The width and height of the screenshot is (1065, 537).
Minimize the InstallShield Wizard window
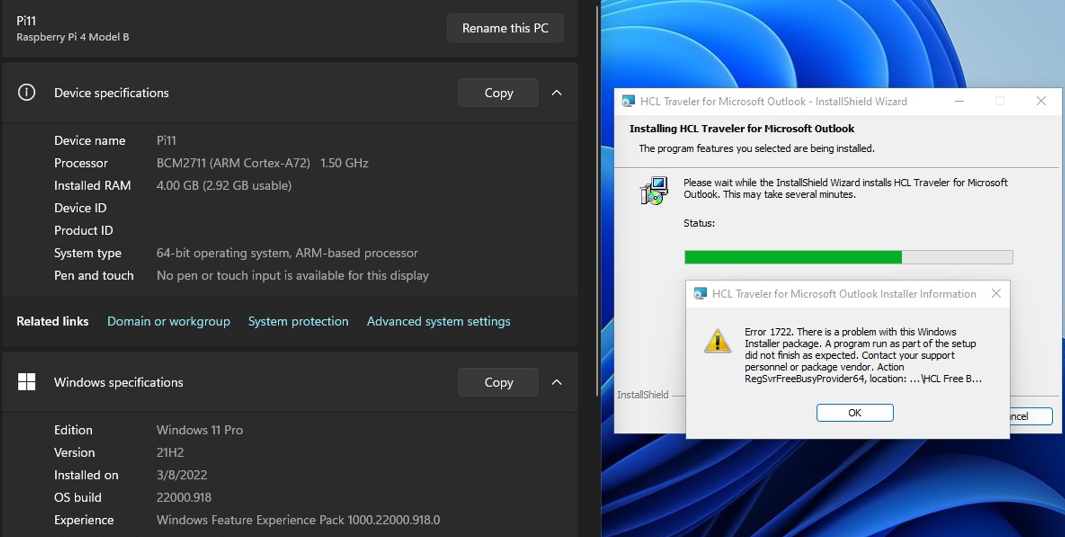click(x=959, y=101)
